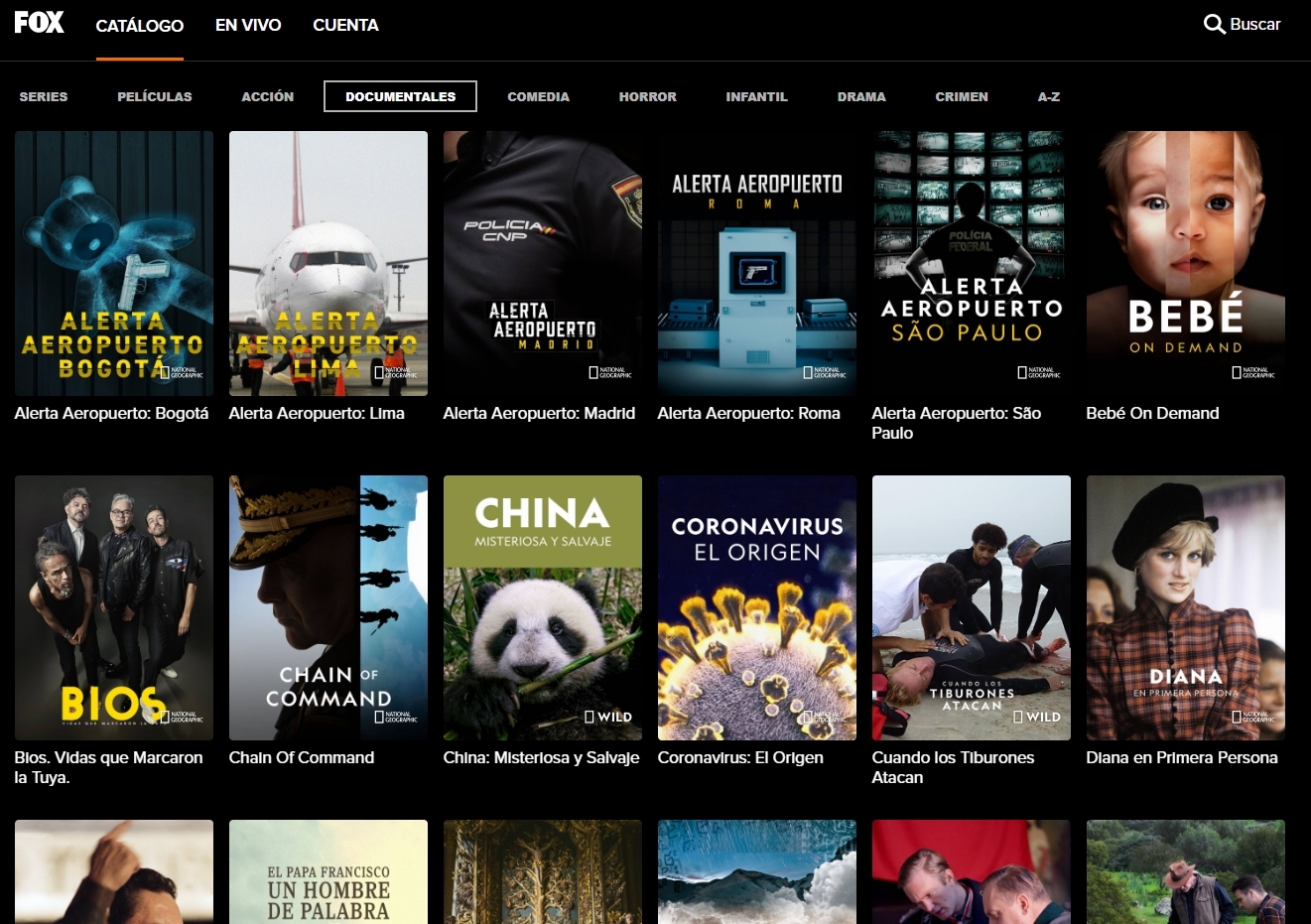Click the 'Alerta Aeropuerto: Bogotá' title link
This screenshot has width=1311, height=924.
click(x=112, y=414)
